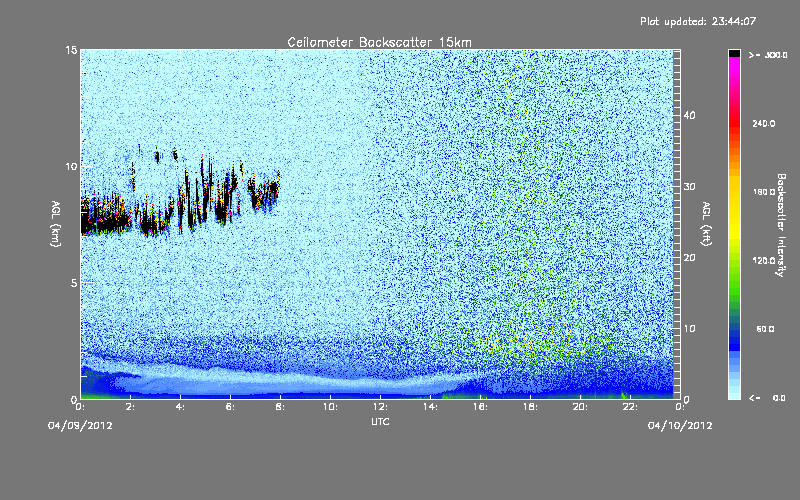Click the '6:' hour tick label

[x=231, y=407]
